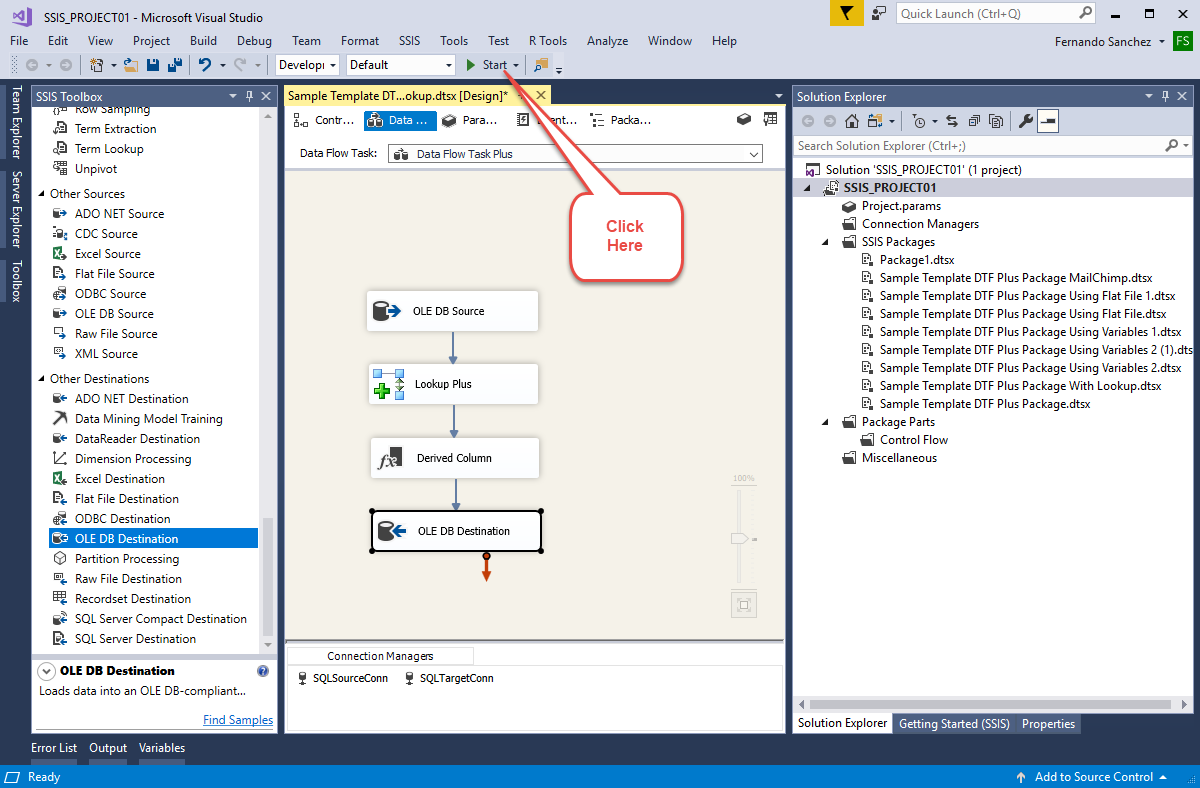Click the Home icon in Solution Explorer
The image size is (1200, 788).
[852, 121]
